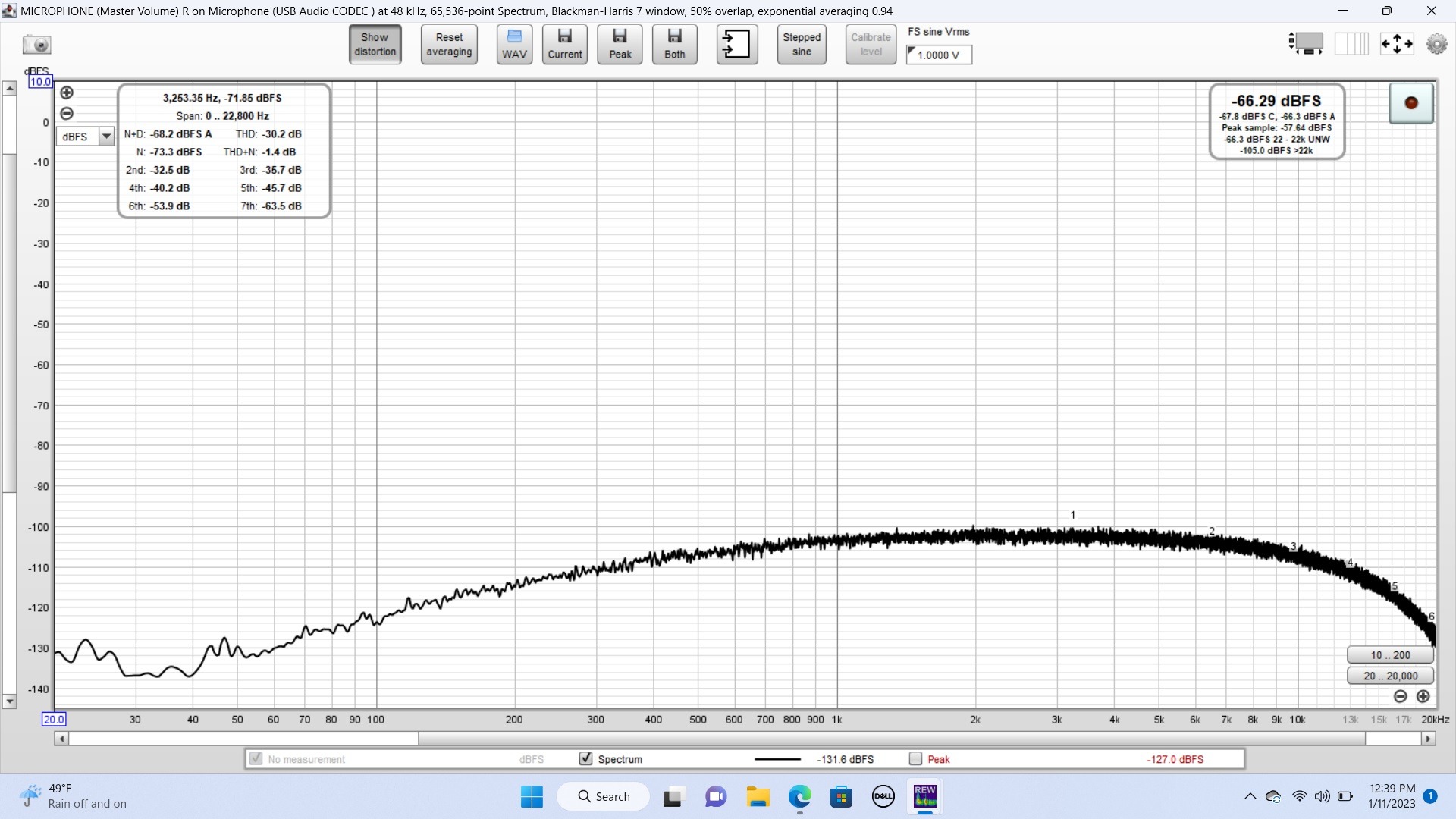Click the taskbar Search box
Viewport: 1456px width, 819px height.
(604, 796)
